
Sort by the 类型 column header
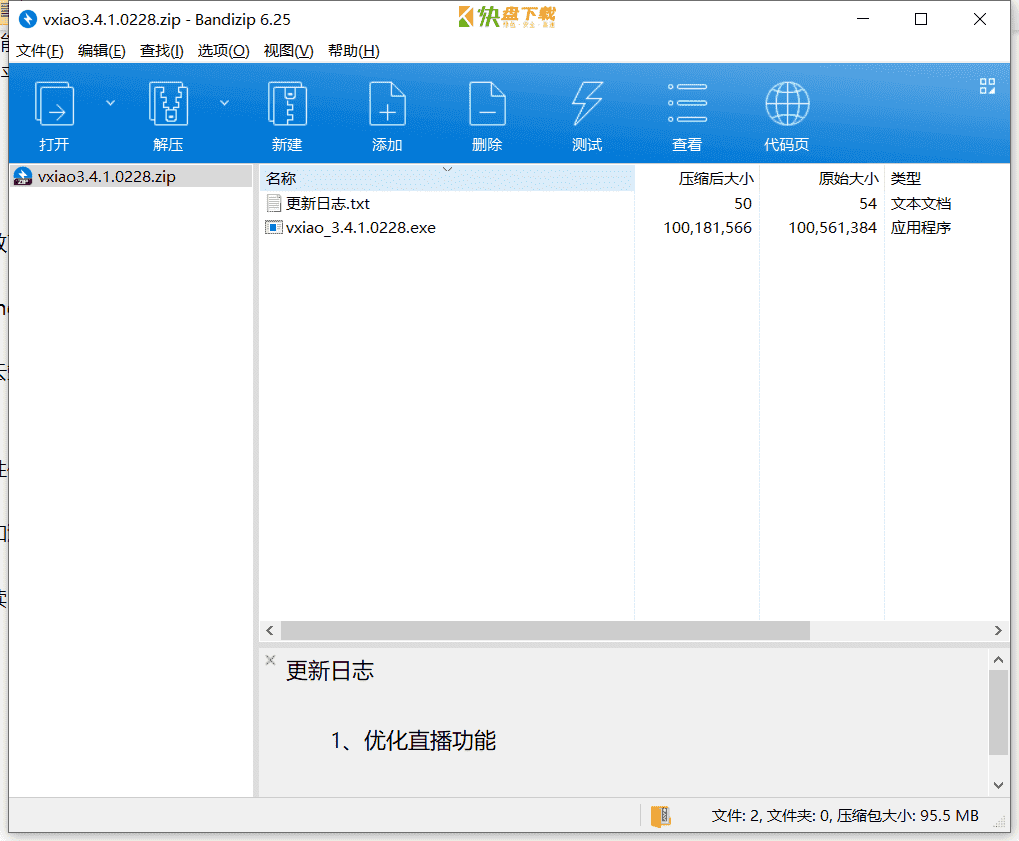point(947,178)
